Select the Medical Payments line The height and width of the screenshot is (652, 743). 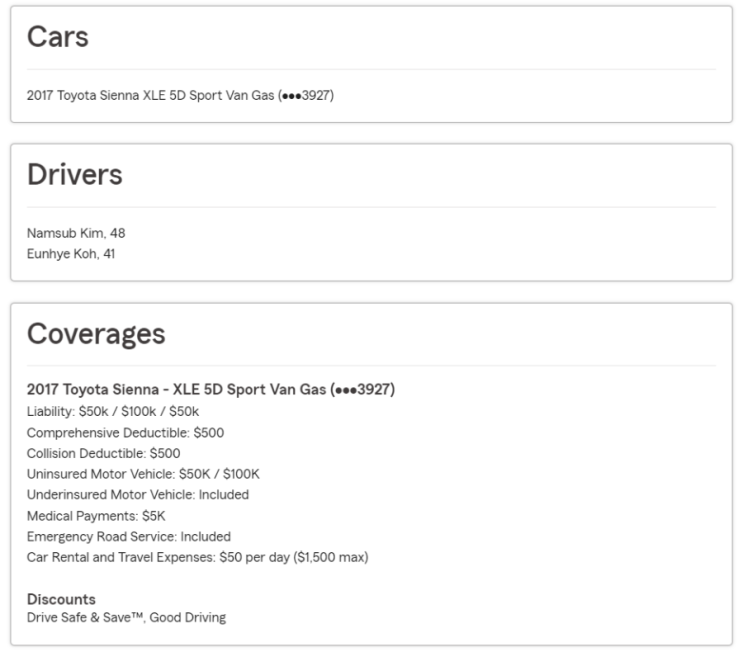(x=96, y=515)
